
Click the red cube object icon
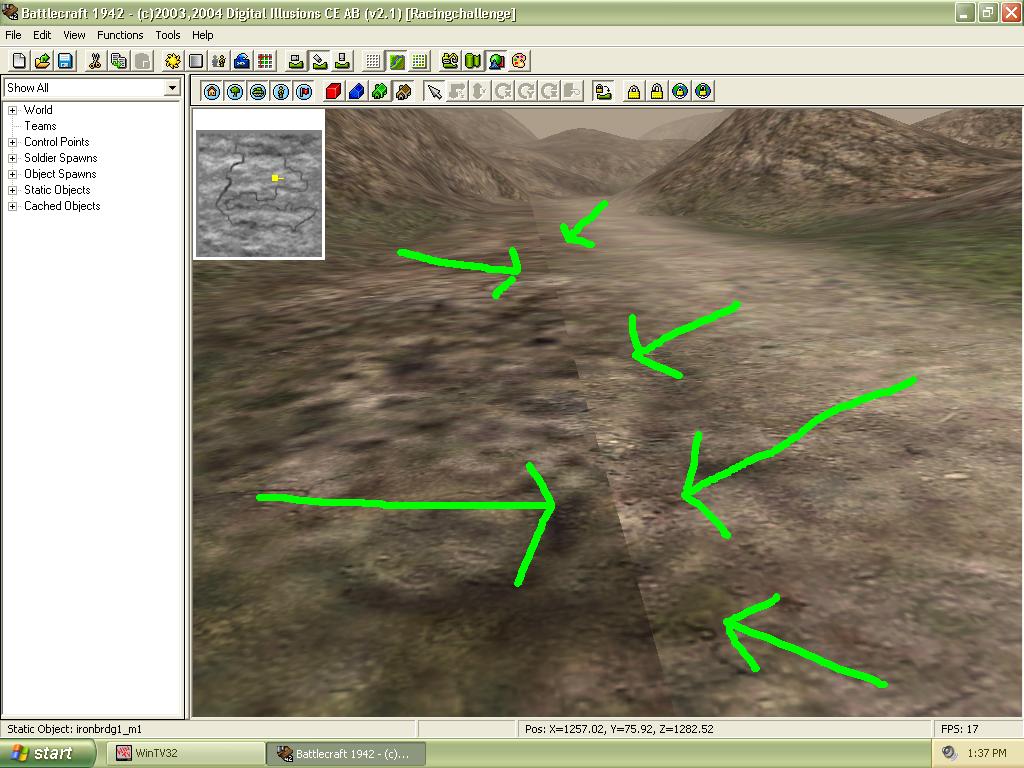(x=333, y=92)
